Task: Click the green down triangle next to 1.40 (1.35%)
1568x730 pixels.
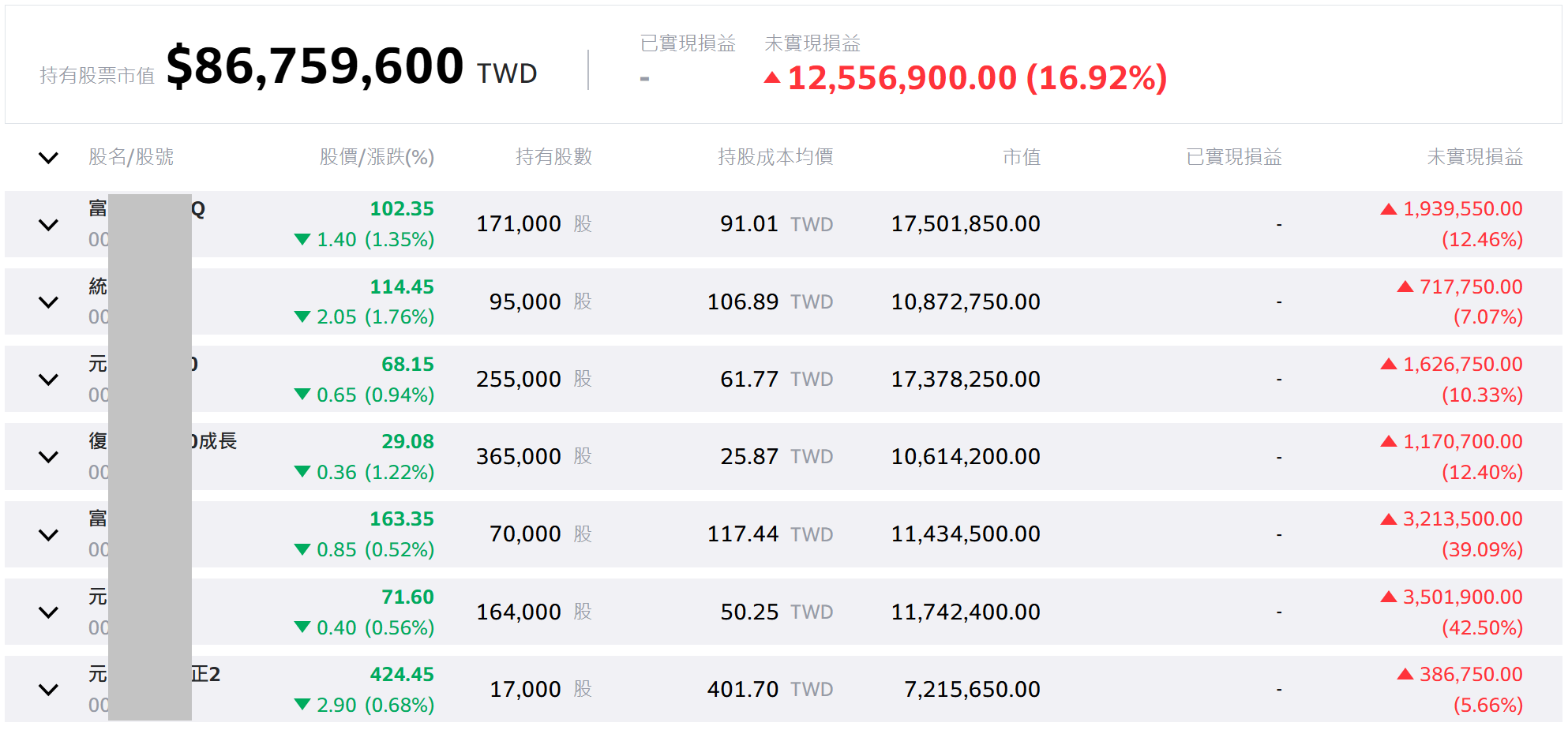Action: click(x=302, y=239)
